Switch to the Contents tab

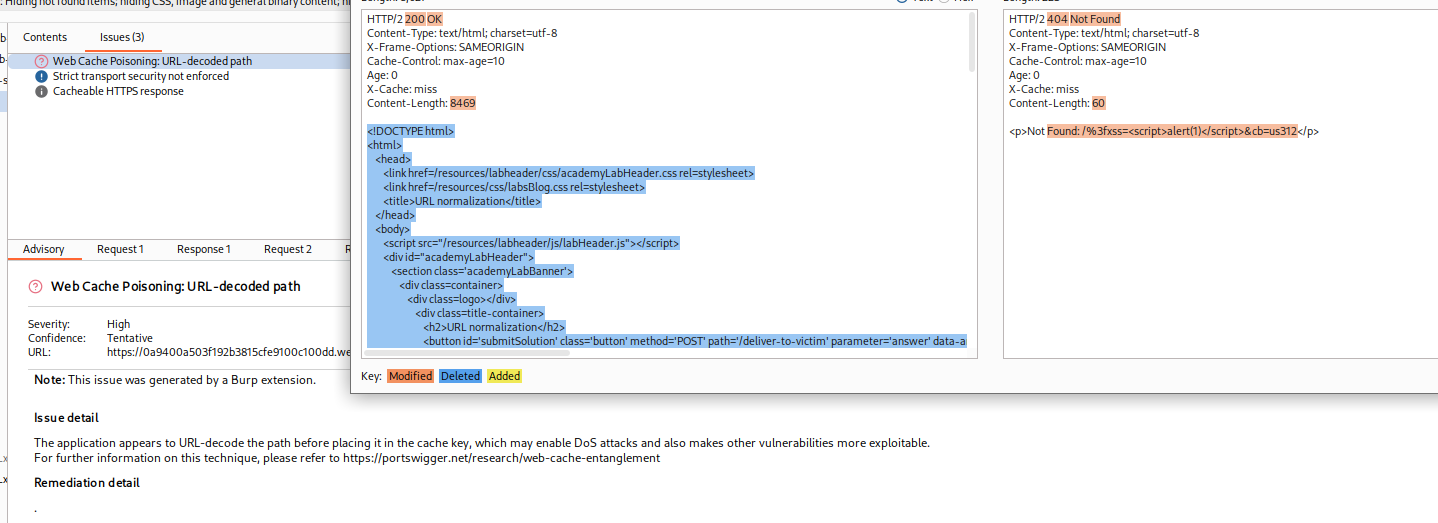[45, 37]
